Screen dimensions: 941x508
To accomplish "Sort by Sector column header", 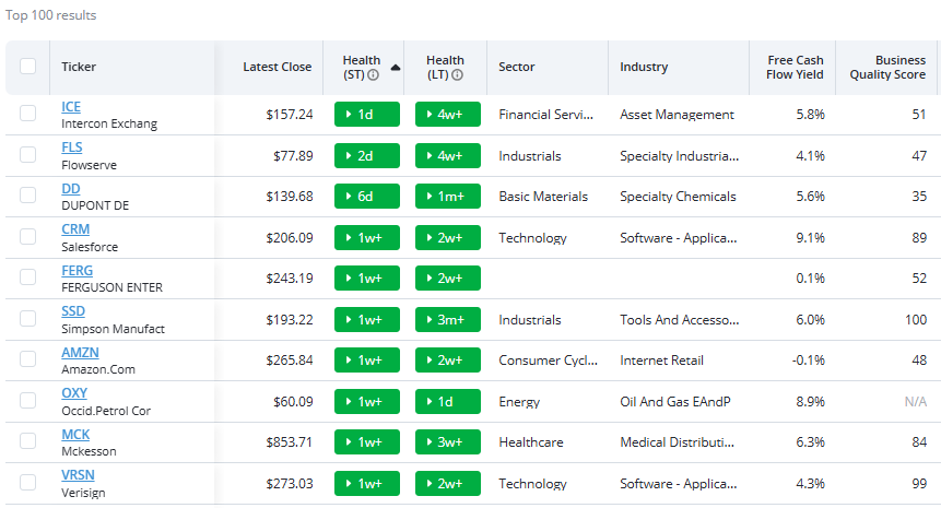I will 517,67.
